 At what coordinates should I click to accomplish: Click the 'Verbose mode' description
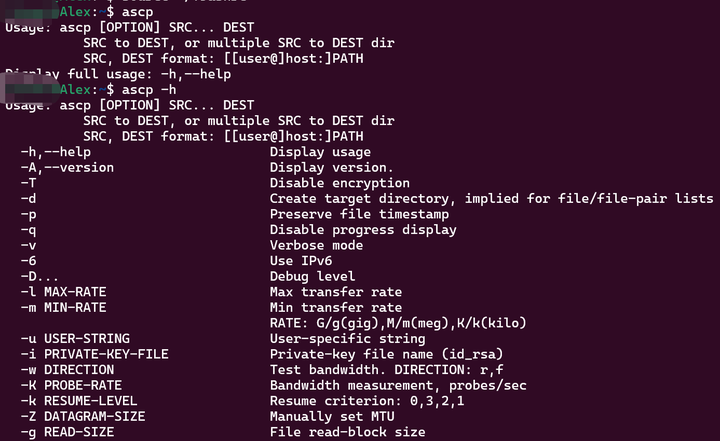(x=316, y=245)
